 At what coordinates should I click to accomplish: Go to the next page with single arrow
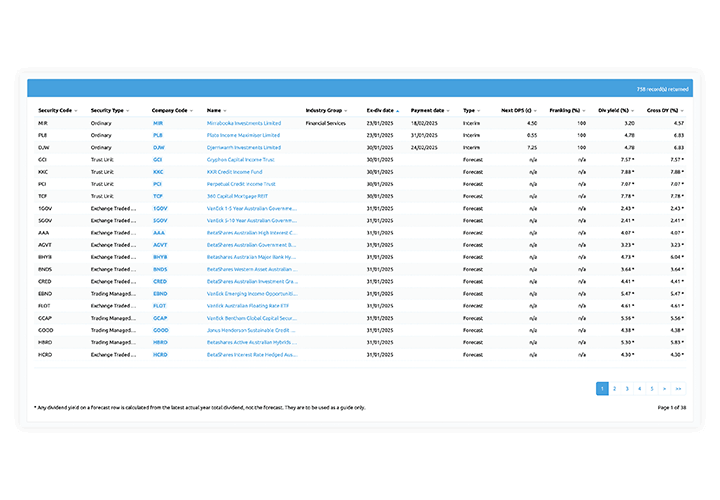(664, 389)
